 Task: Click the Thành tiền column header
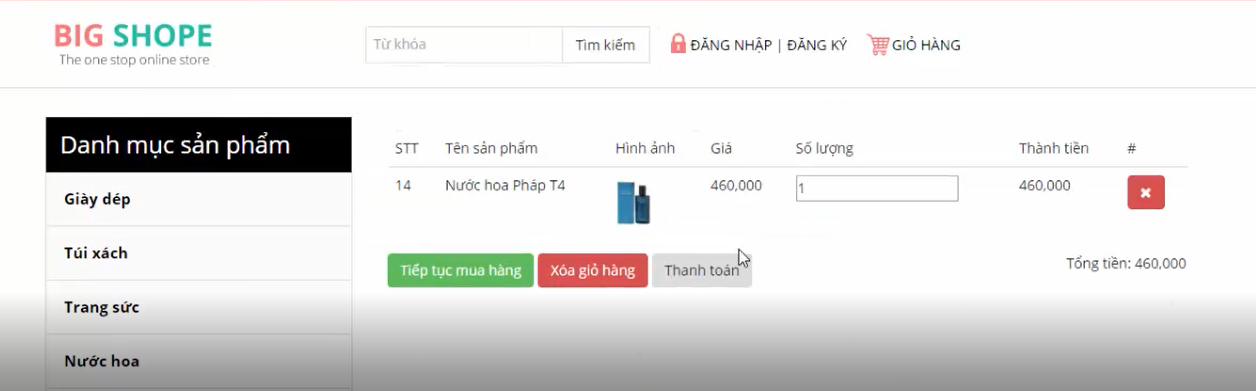(x=1054, y=148)
